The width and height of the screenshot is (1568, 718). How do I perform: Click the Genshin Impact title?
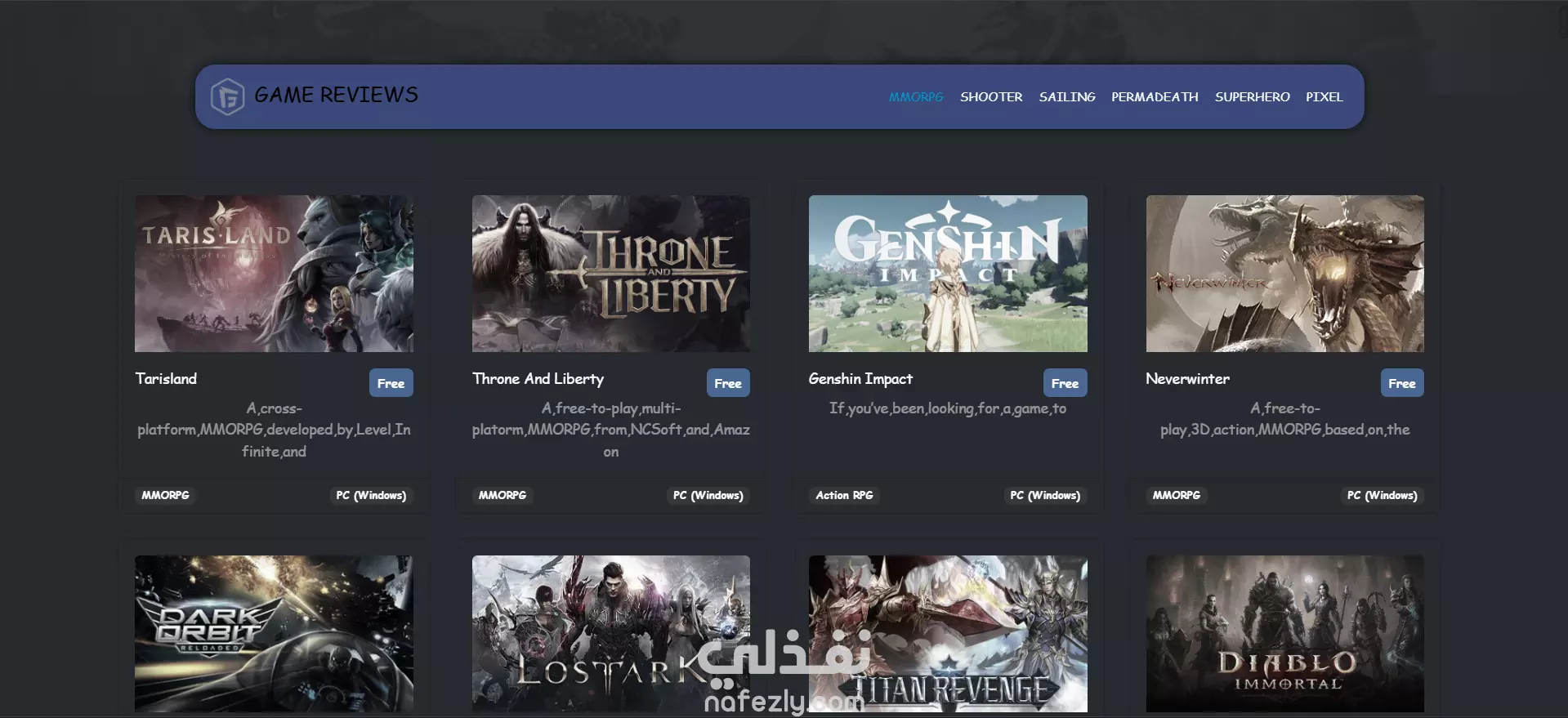pos(860,379)
